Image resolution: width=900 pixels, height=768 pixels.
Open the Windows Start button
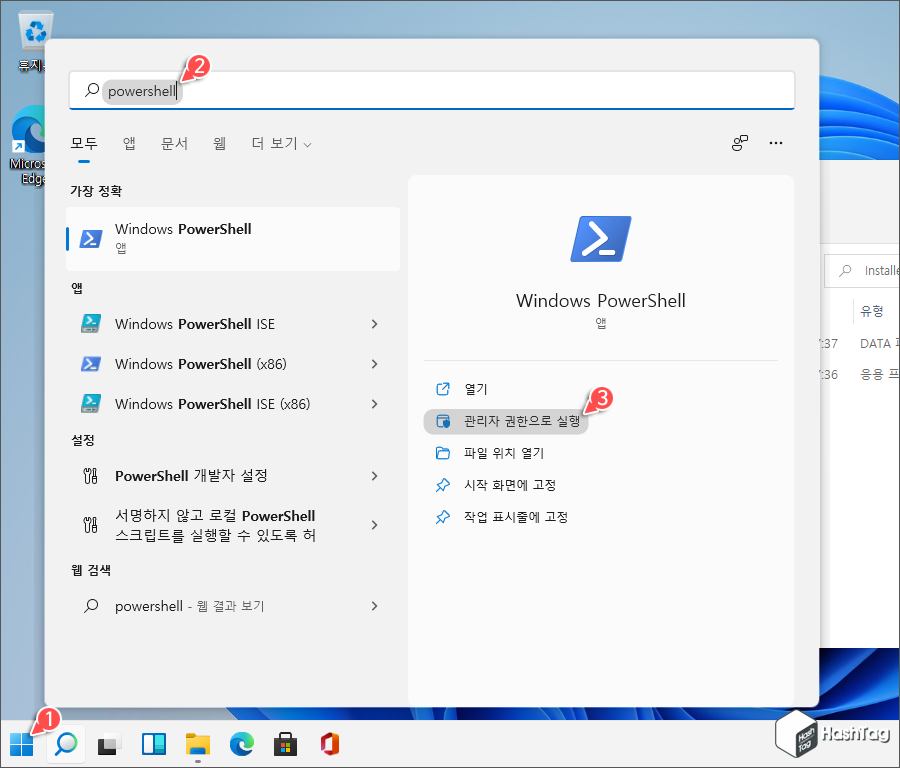click(x=22, y=744)
